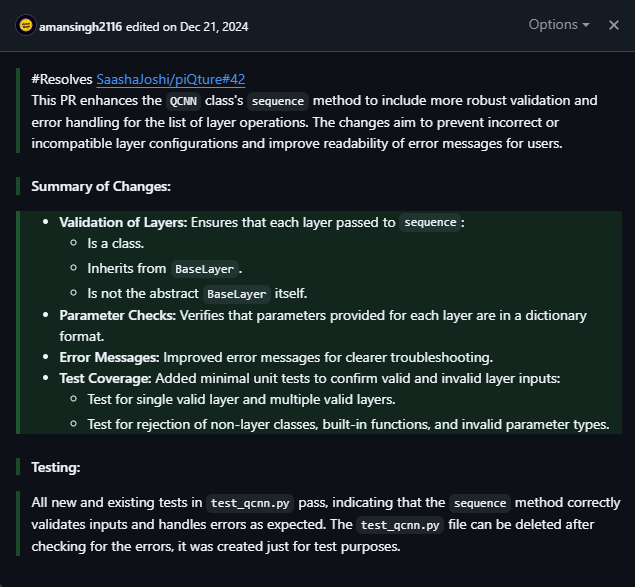
Task: Click the amansingh2116 avatar icon
Action: coord(25,25)
